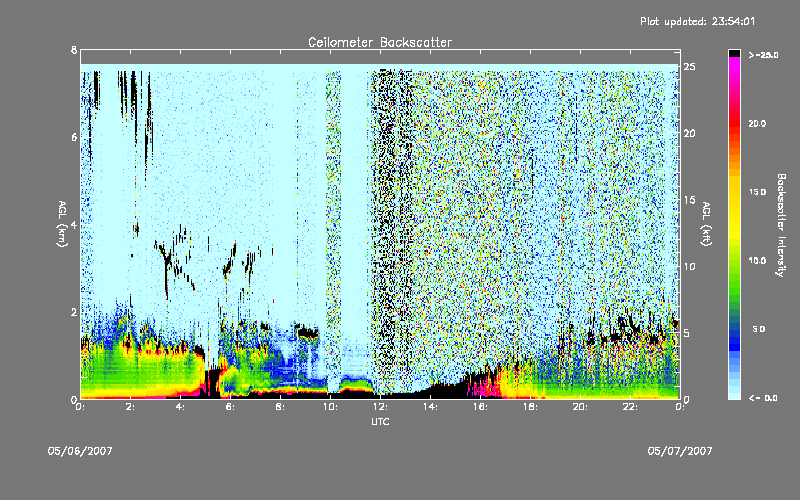Click the '2' km y-axis tick label

tap(74, 312)
